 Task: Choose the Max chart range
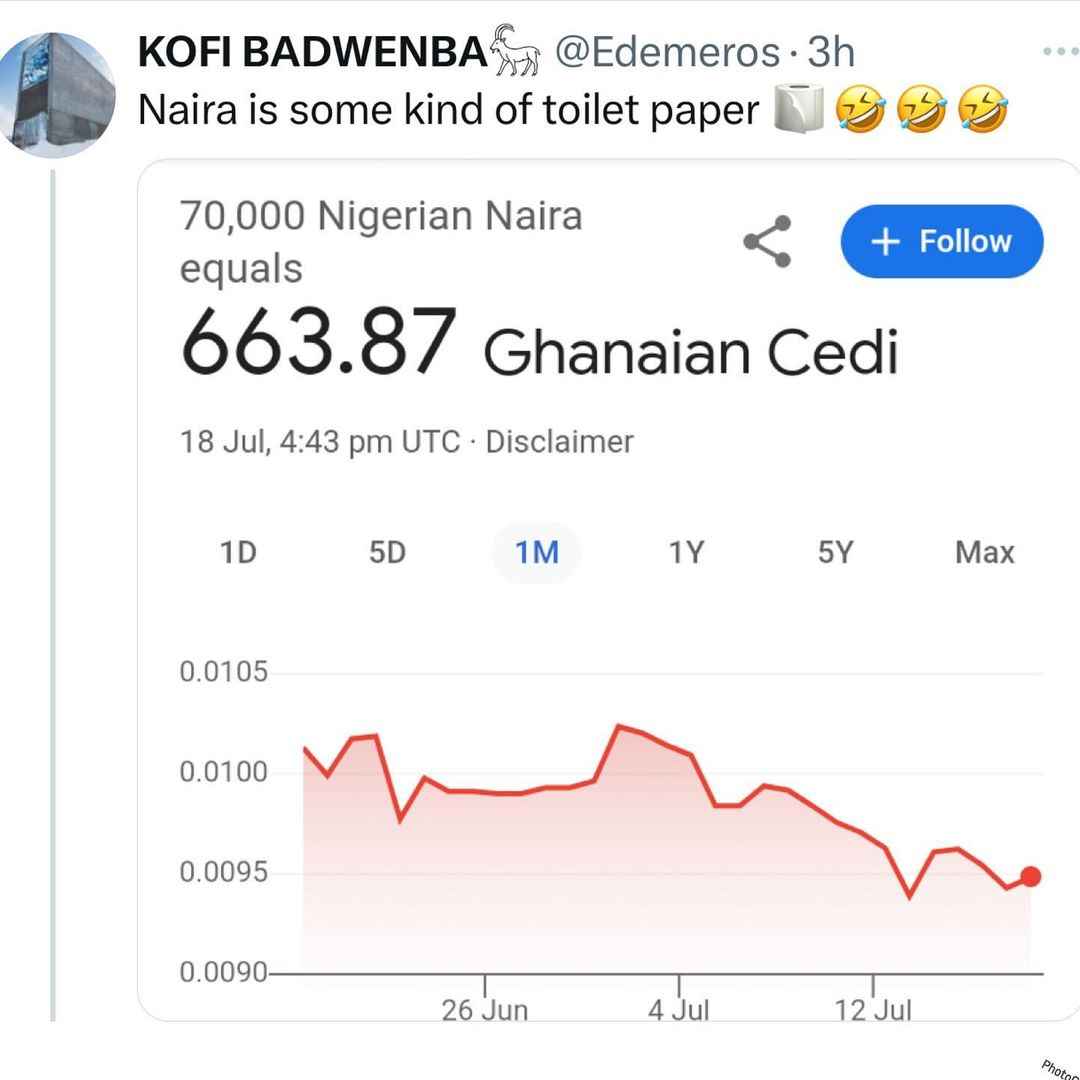pyautogui.click(x=984, y=552)
